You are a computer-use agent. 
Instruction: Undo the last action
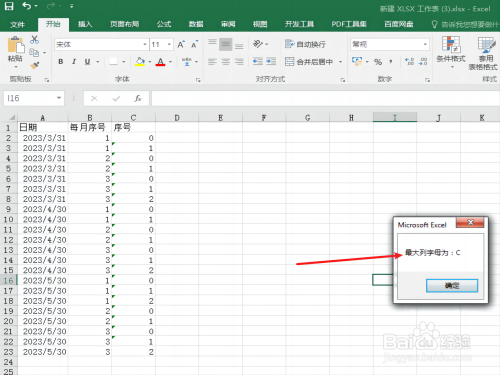[27, 6]
